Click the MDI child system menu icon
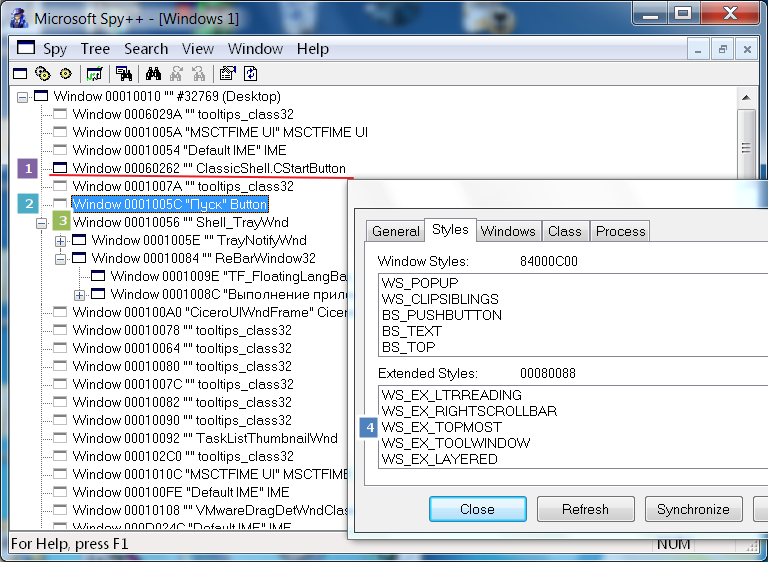 [x=26, y=48]
